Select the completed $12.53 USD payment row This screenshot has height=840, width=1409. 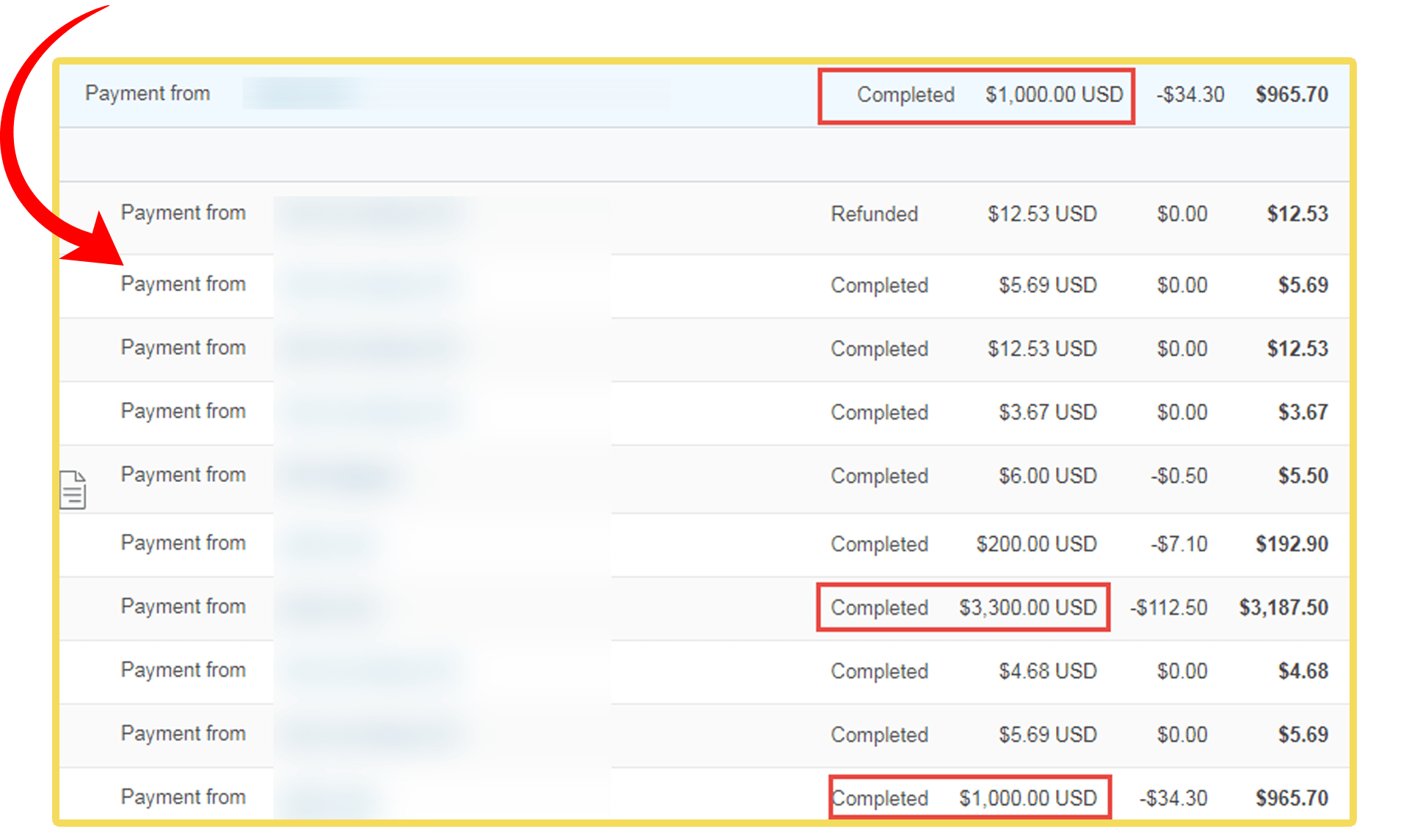tap(1041, 348)
